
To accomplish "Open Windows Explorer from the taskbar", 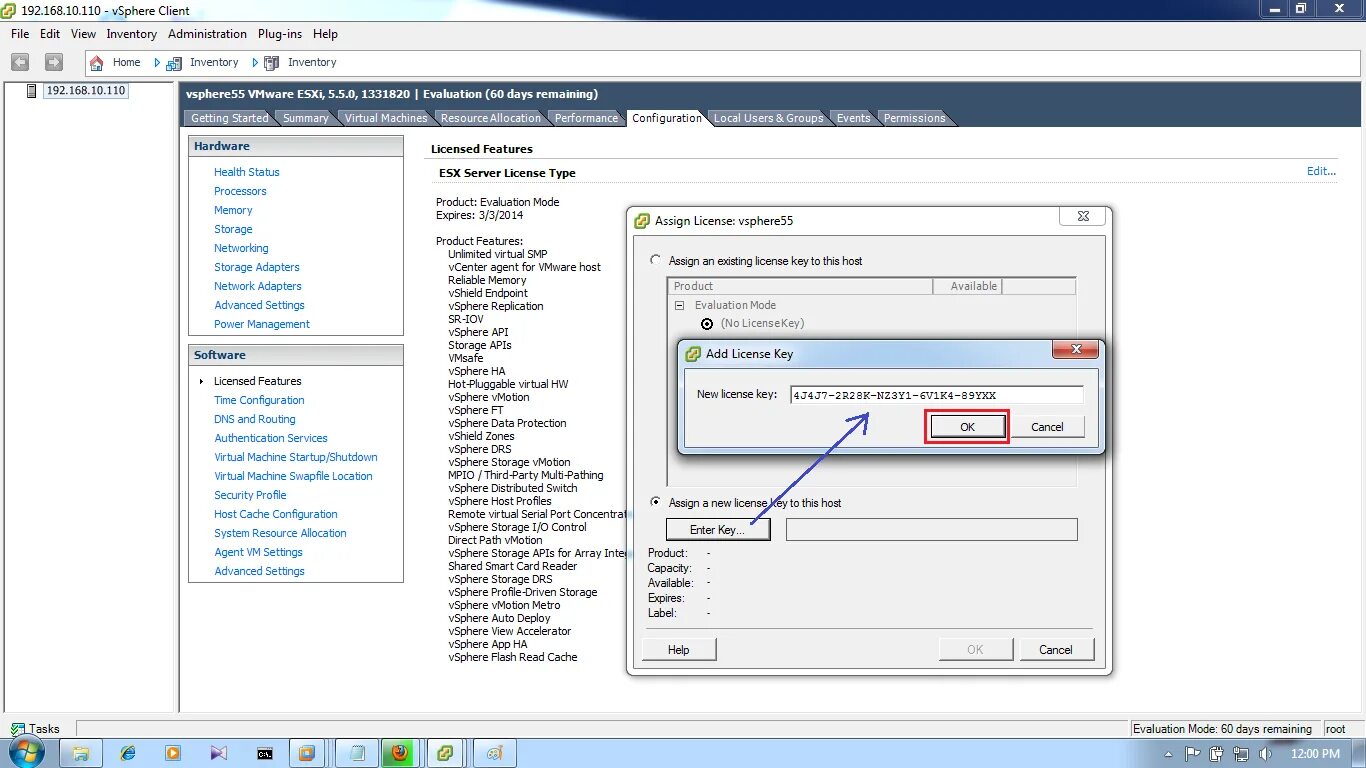I will (81, 753).
